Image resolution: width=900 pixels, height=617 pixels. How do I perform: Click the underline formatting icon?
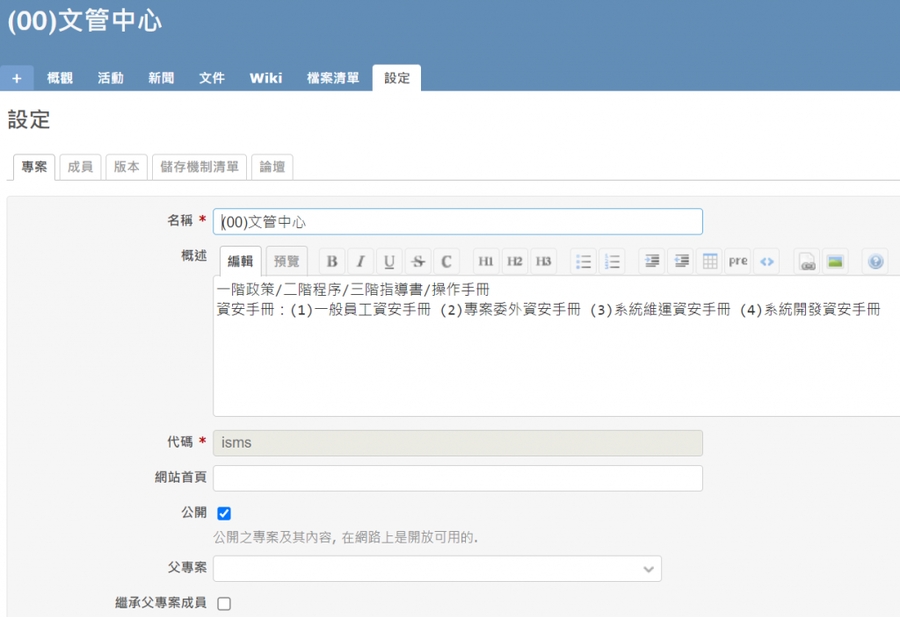[389, 261]
